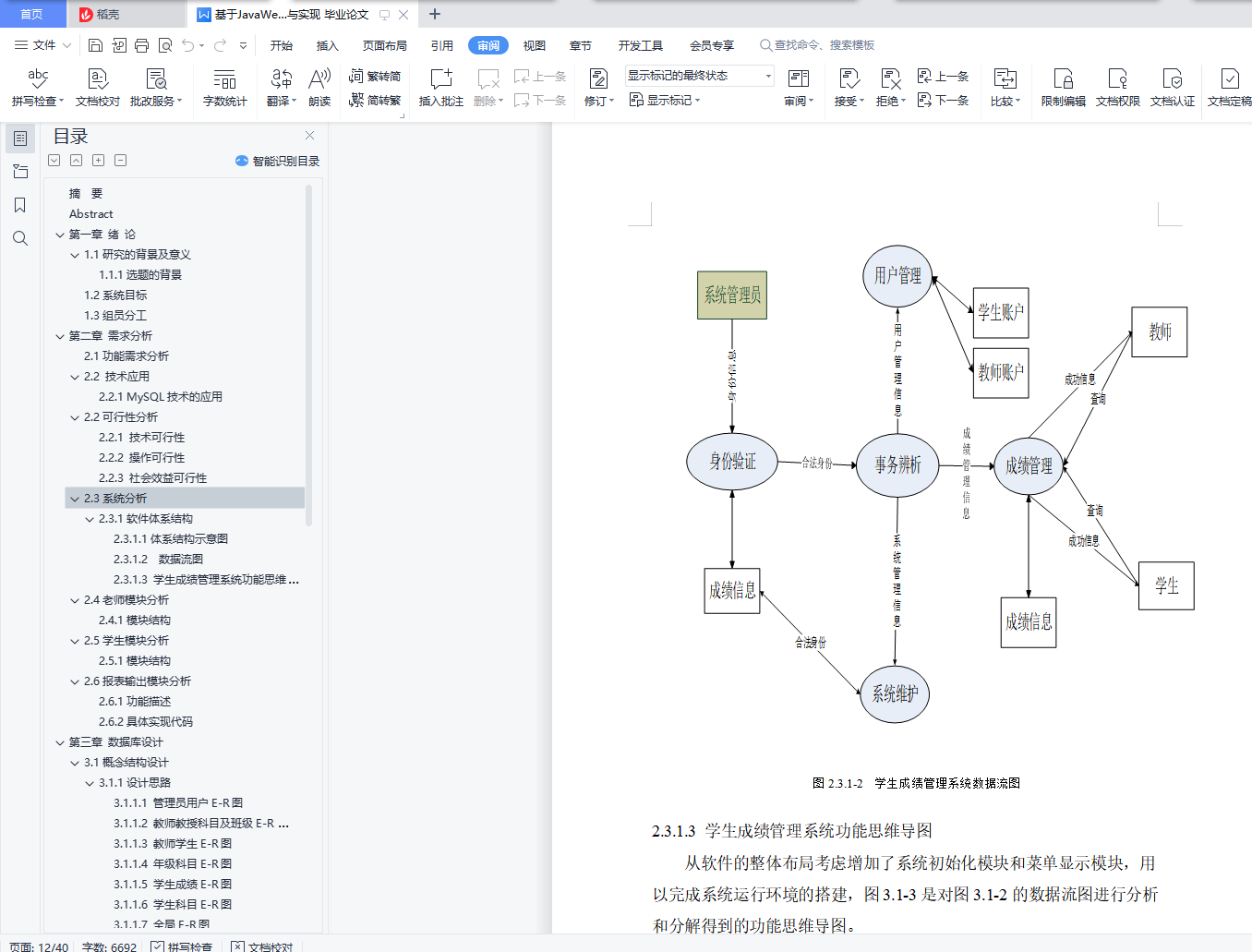Collapse 2.3.1 软件体系结构 node

(x=90, y=519)
